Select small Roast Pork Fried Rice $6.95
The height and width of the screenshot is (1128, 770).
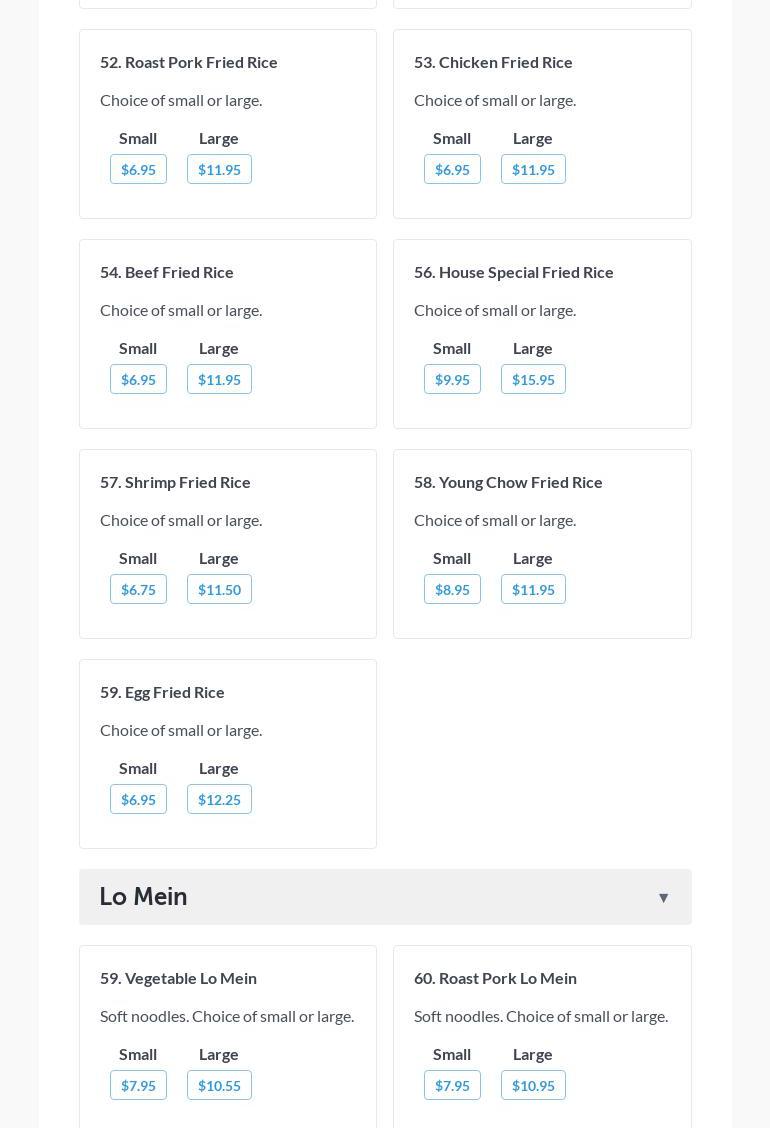click(x=138, y=170)
